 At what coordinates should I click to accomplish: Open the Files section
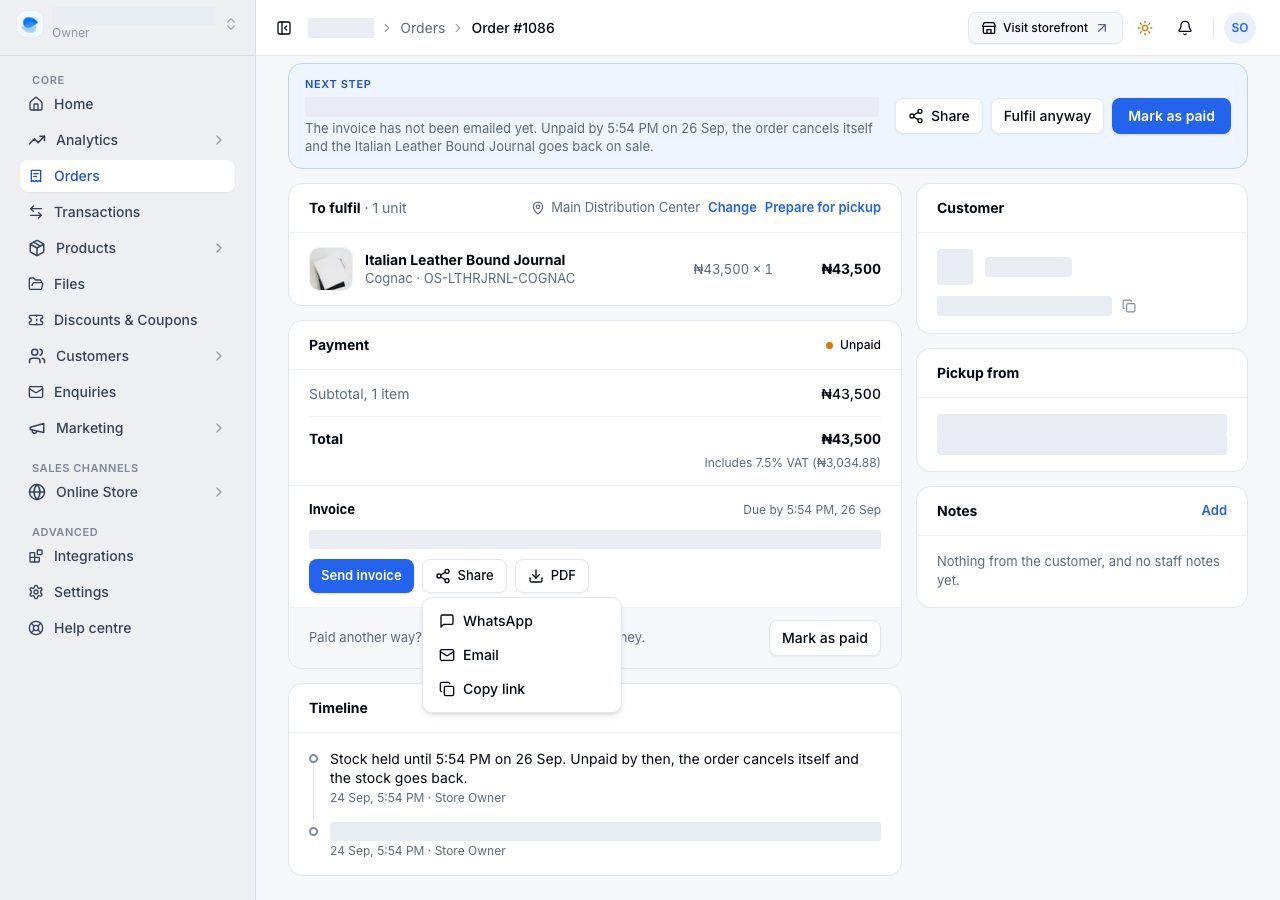[x=127, y=284]
